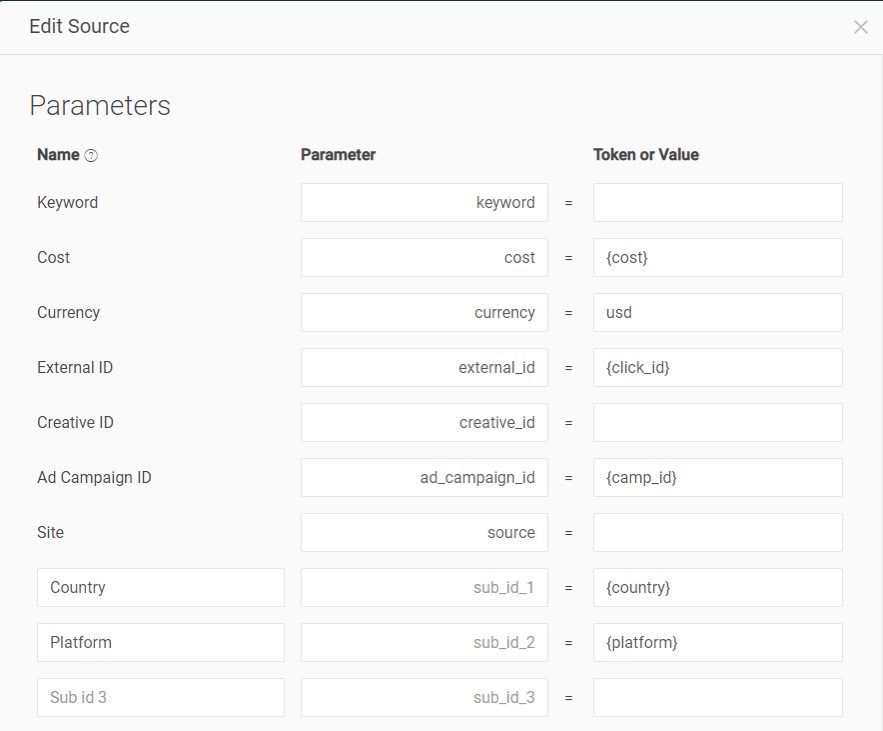
Task: Click the empty Keyword token value field
Action: pos(717,202)
